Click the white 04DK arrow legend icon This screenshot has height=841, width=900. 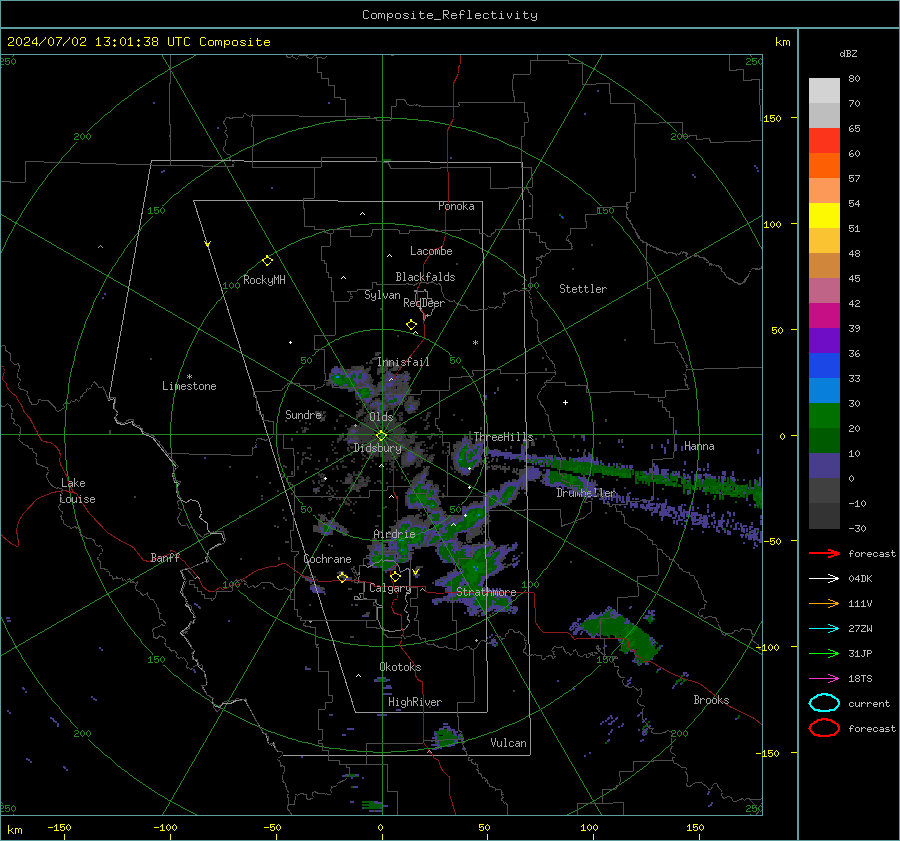[x=824, y=579]
